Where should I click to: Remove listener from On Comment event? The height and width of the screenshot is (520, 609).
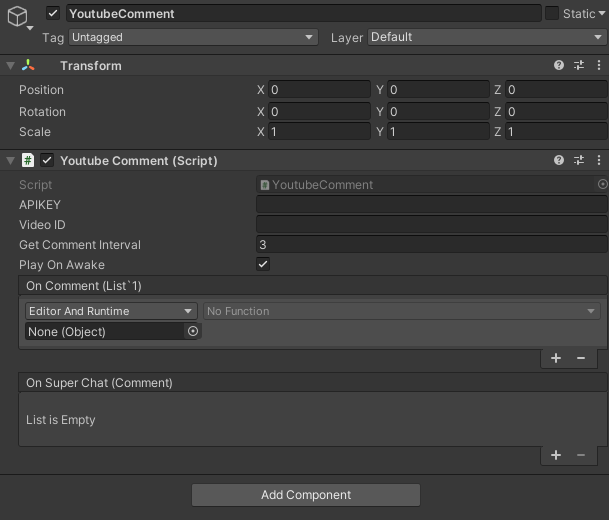tap(581, 358)
